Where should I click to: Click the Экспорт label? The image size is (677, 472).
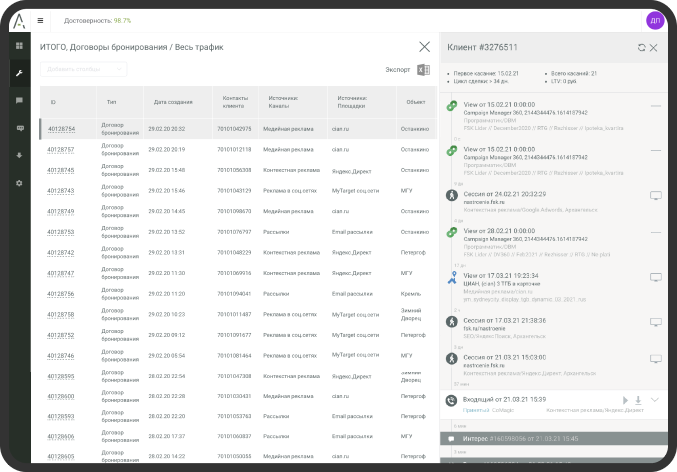pos(397,70)
